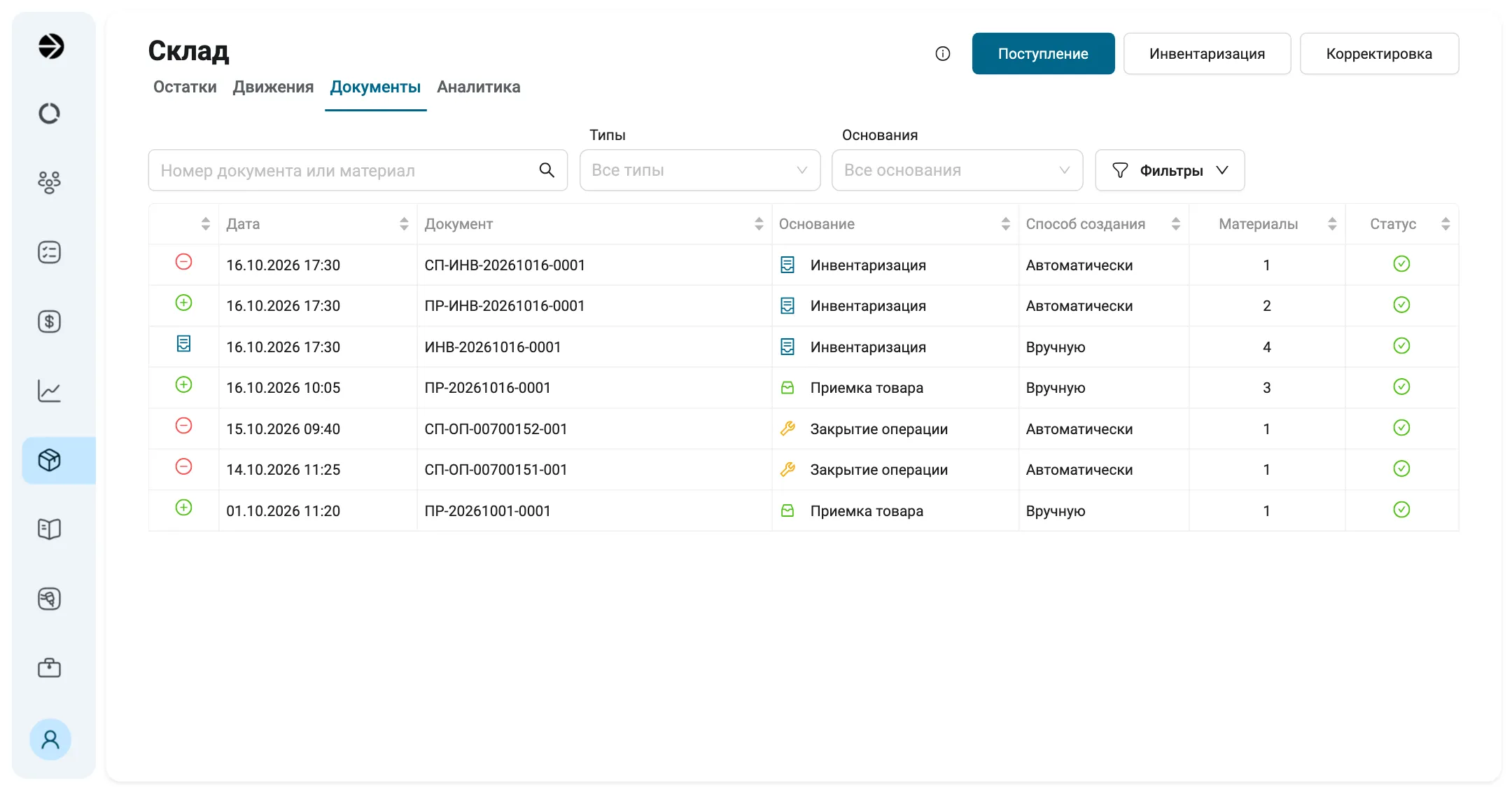Switch to the Аналитика tab
Screen dimensions: 1512x792
click(x=479, y=87)
